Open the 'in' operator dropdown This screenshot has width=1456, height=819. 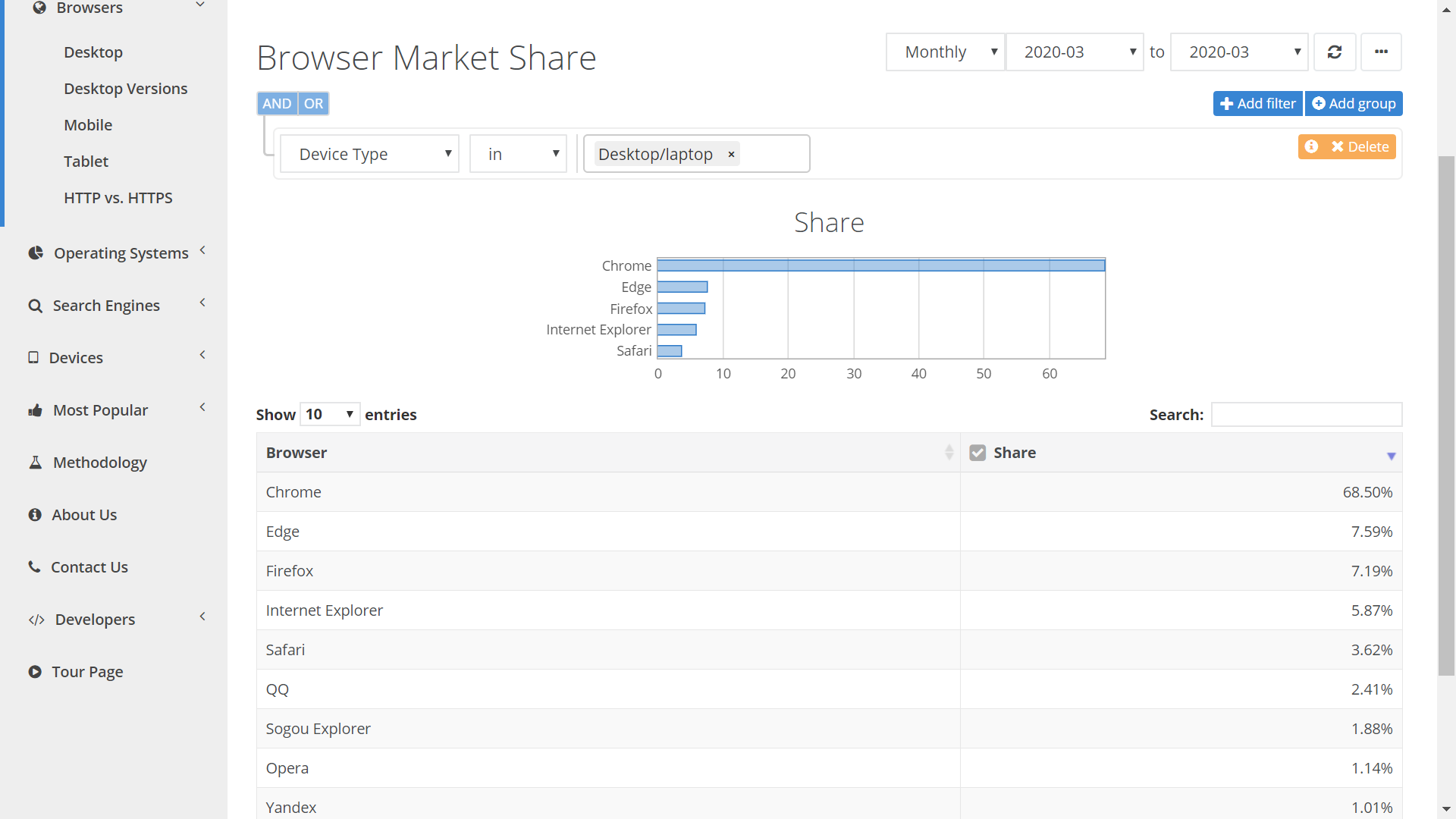pyautogui.click(x=518, y=154)
